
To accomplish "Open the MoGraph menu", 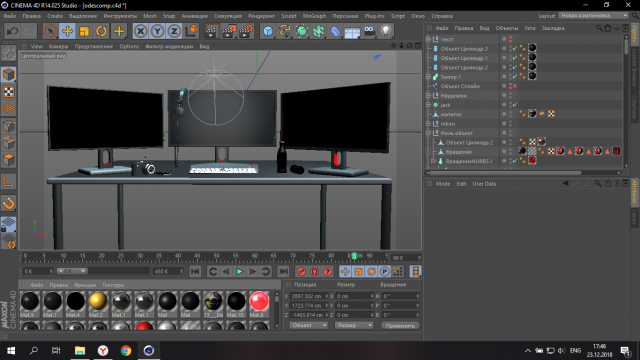I will click(x=314, y=16).
